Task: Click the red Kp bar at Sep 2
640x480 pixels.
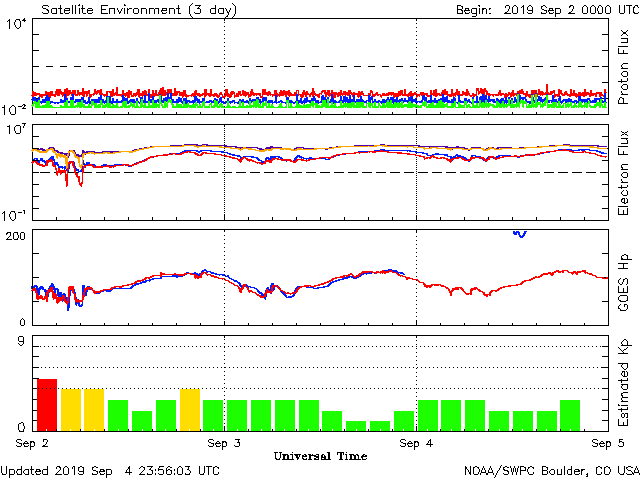Action: tap(47, 405)
